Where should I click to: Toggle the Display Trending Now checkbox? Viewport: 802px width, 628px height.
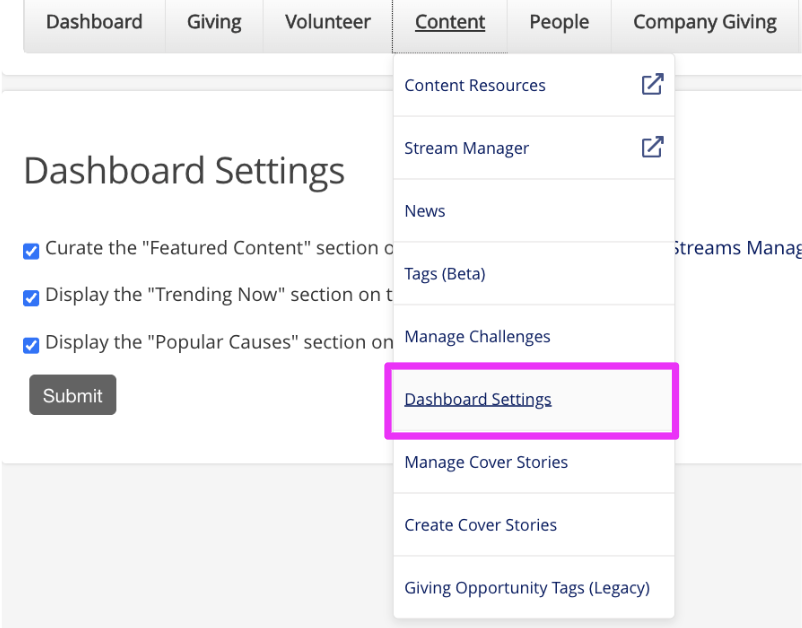tap(31, 298)
